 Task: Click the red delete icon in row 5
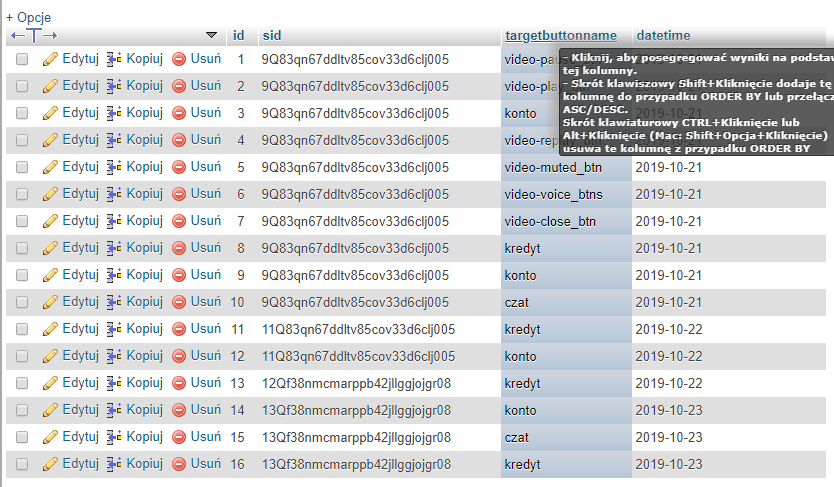[179, 167]
